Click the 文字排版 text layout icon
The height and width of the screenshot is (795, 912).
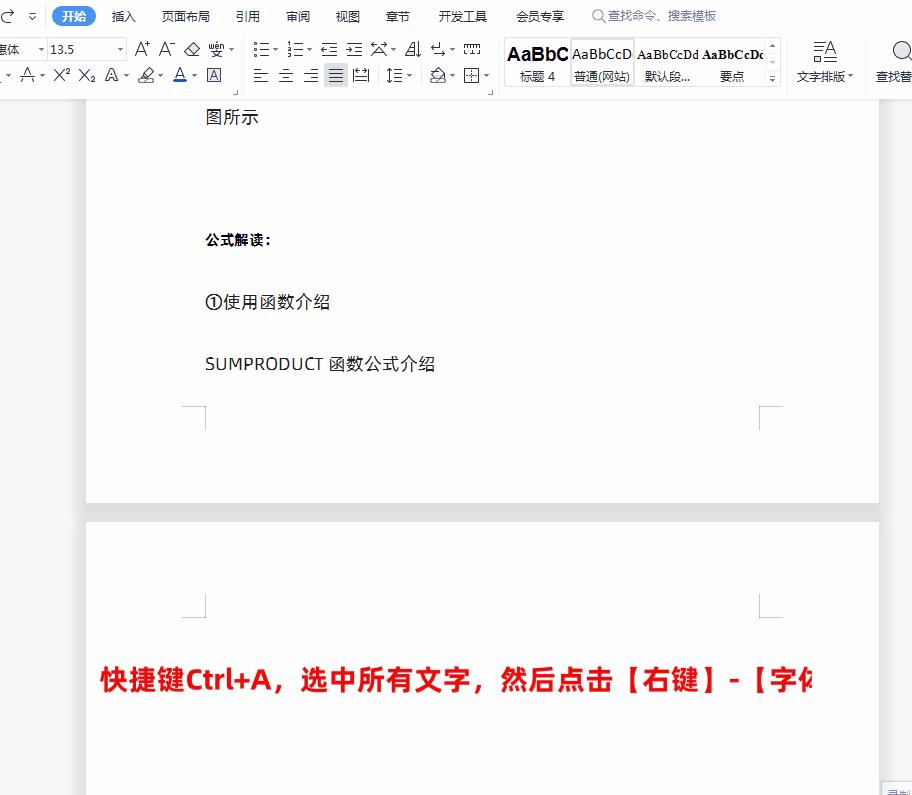[825, 62]
